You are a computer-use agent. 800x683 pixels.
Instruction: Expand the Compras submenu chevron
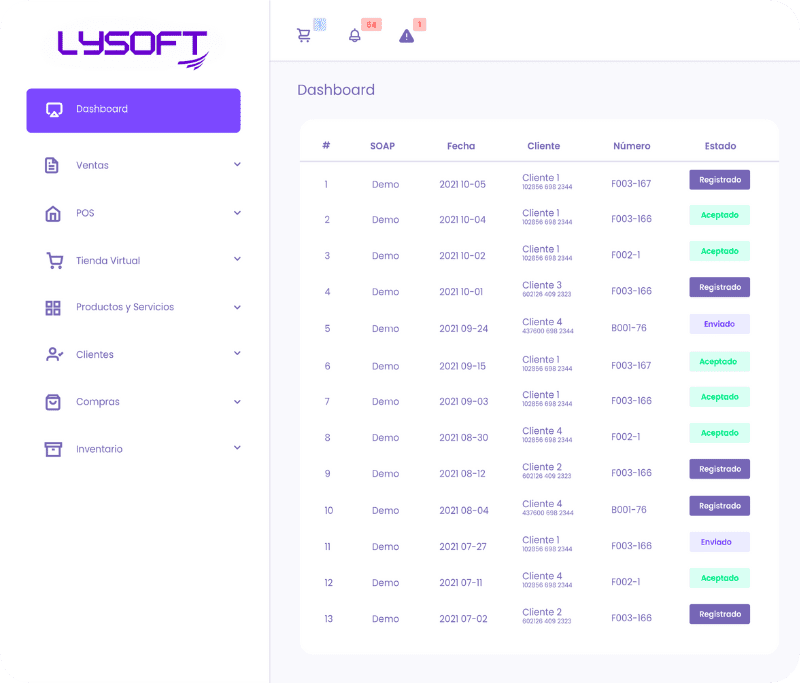tap(237, 401)
